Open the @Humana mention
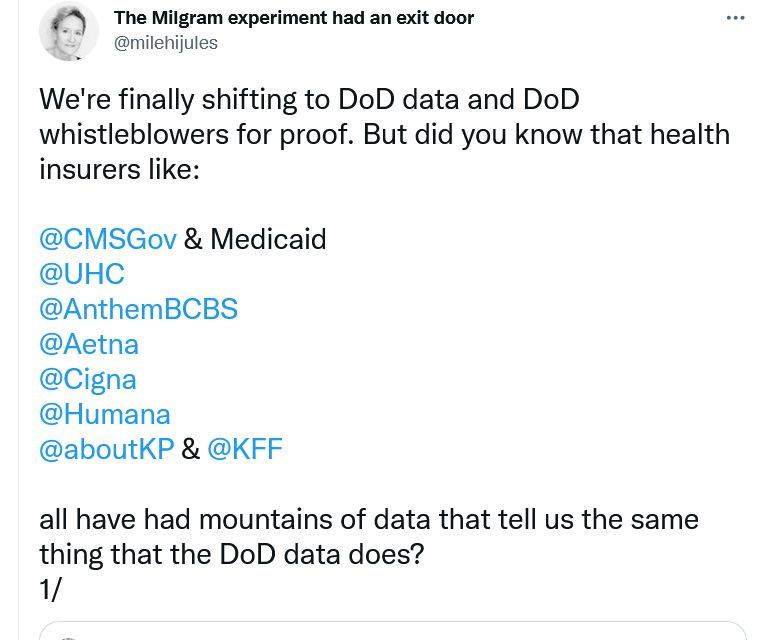The image size is (763, 640). click(105, 414)
